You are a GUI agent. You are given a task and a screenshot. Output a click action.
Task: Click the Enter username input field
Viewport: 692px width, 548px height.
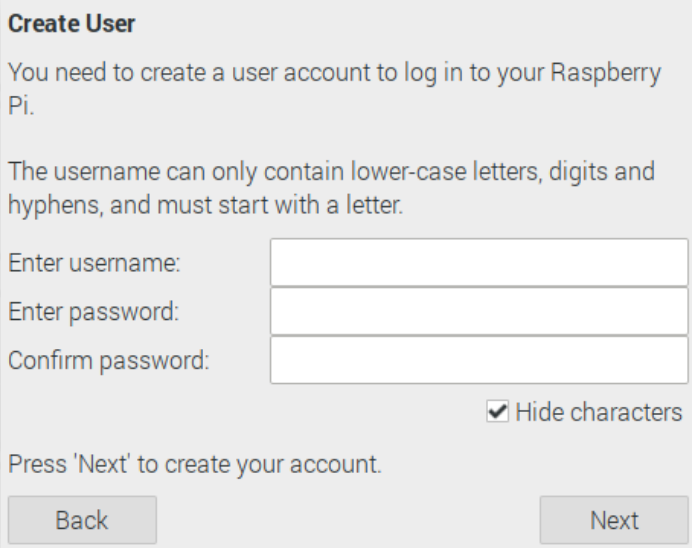click(479, 263)
